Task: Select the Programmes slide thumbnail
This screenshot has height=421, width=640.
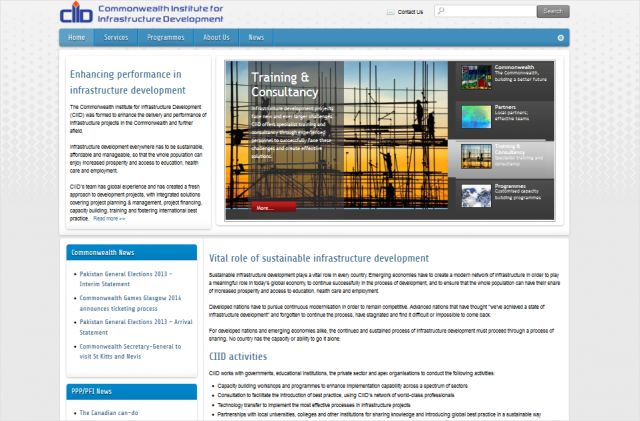Action: 476,196
